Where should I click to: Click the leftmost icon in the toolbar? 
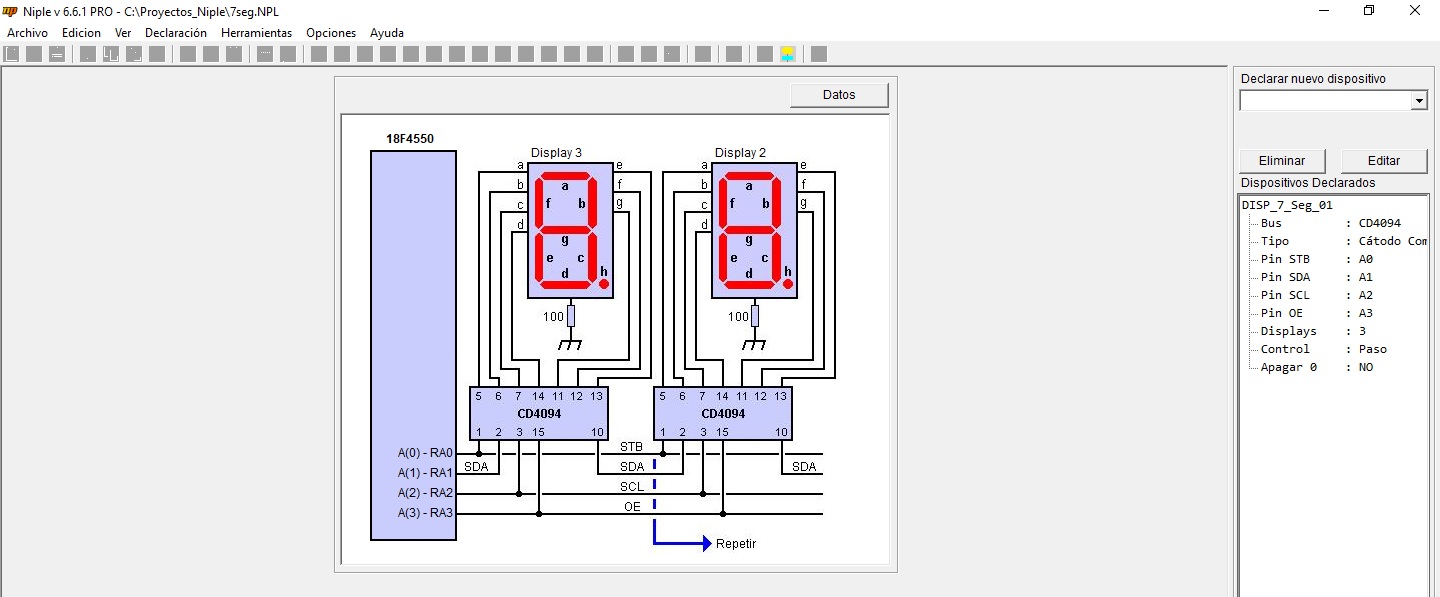[12, 54]
